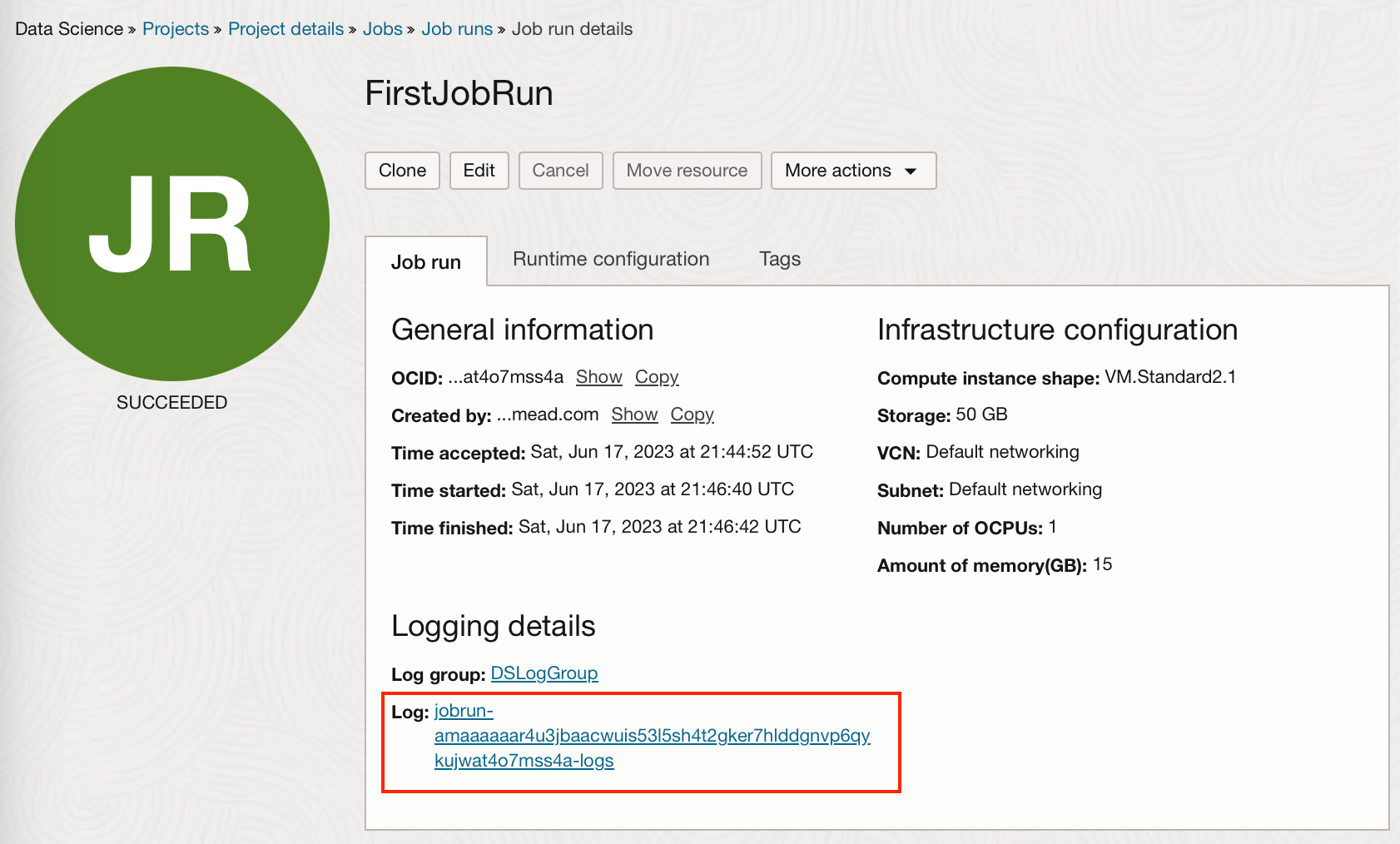Show the full OCID value
This screenshot has height=844, width=1400.
point(598,377)
